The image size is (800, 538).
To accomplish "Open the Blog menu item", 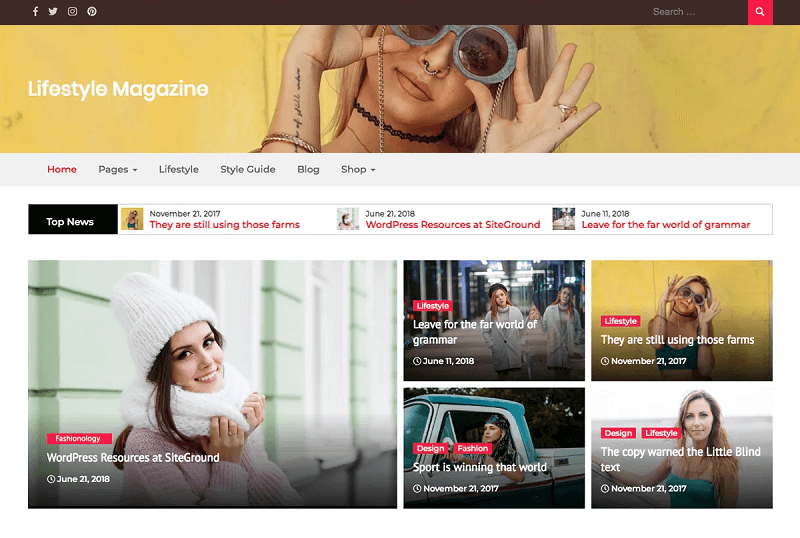I will [308, 169].
